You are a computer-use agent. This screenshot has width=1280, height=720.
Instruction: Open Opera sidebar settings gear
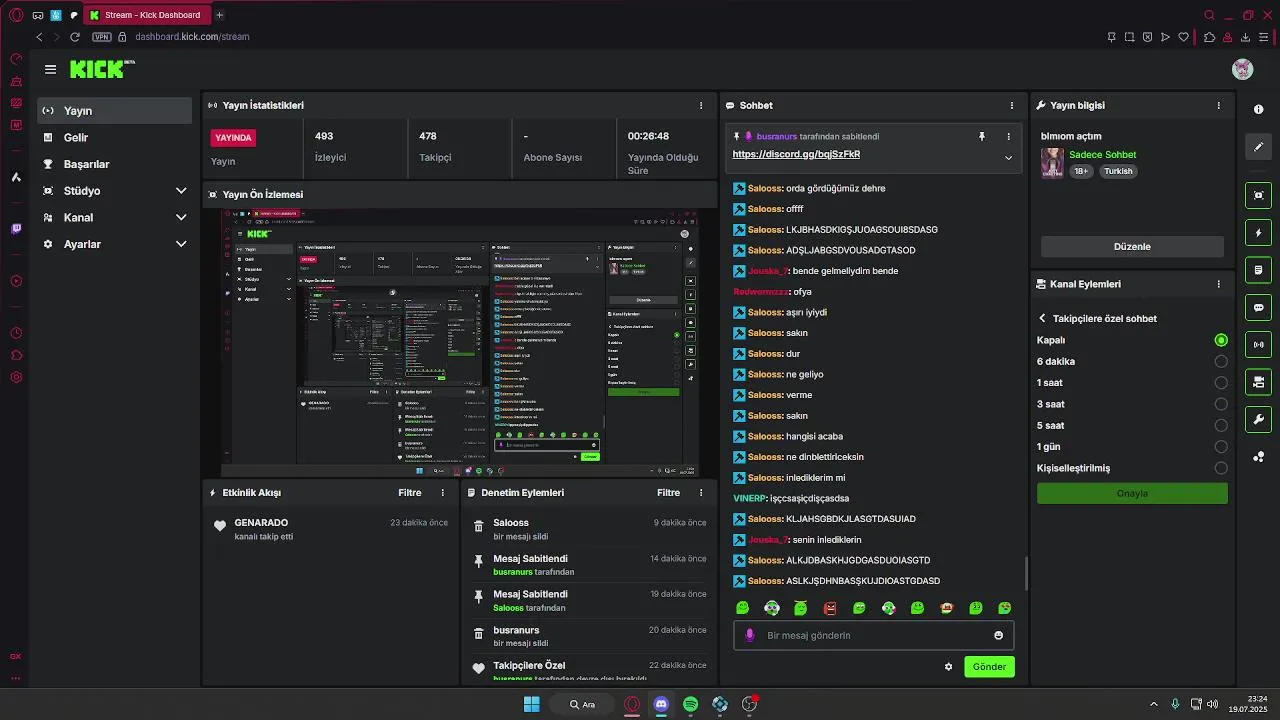(16, 377)
